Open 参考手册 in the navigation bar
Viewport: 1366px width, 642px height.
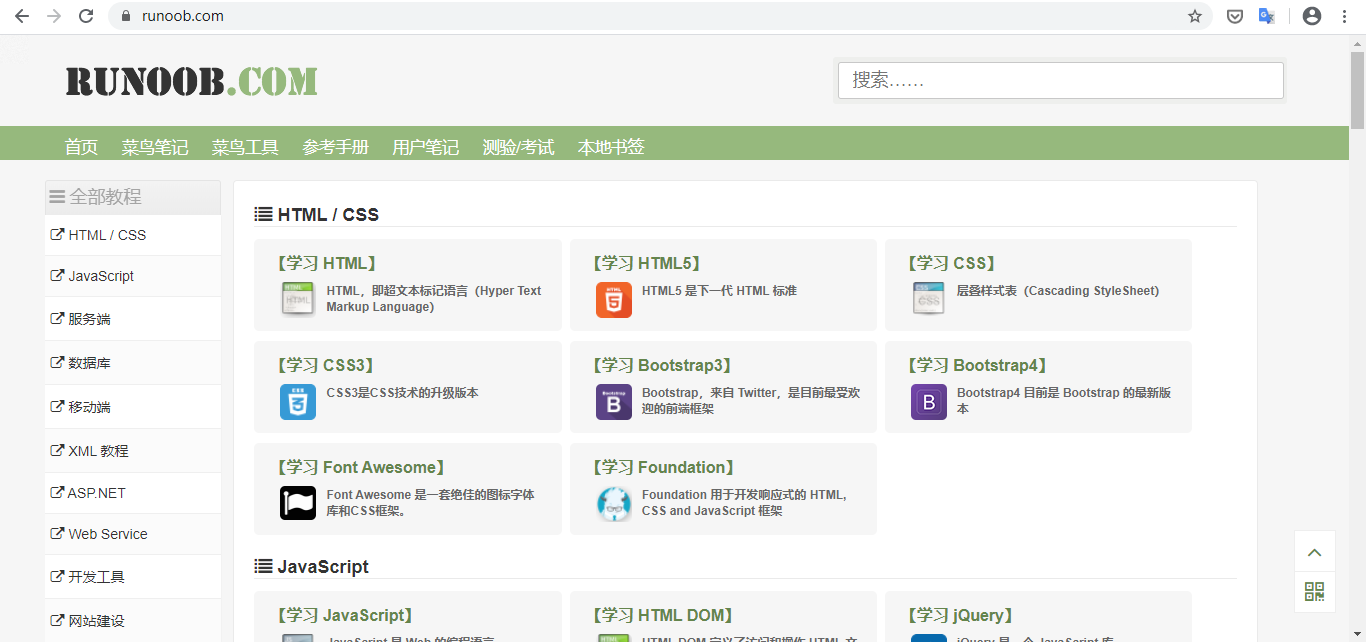click(x=336, y=147)
